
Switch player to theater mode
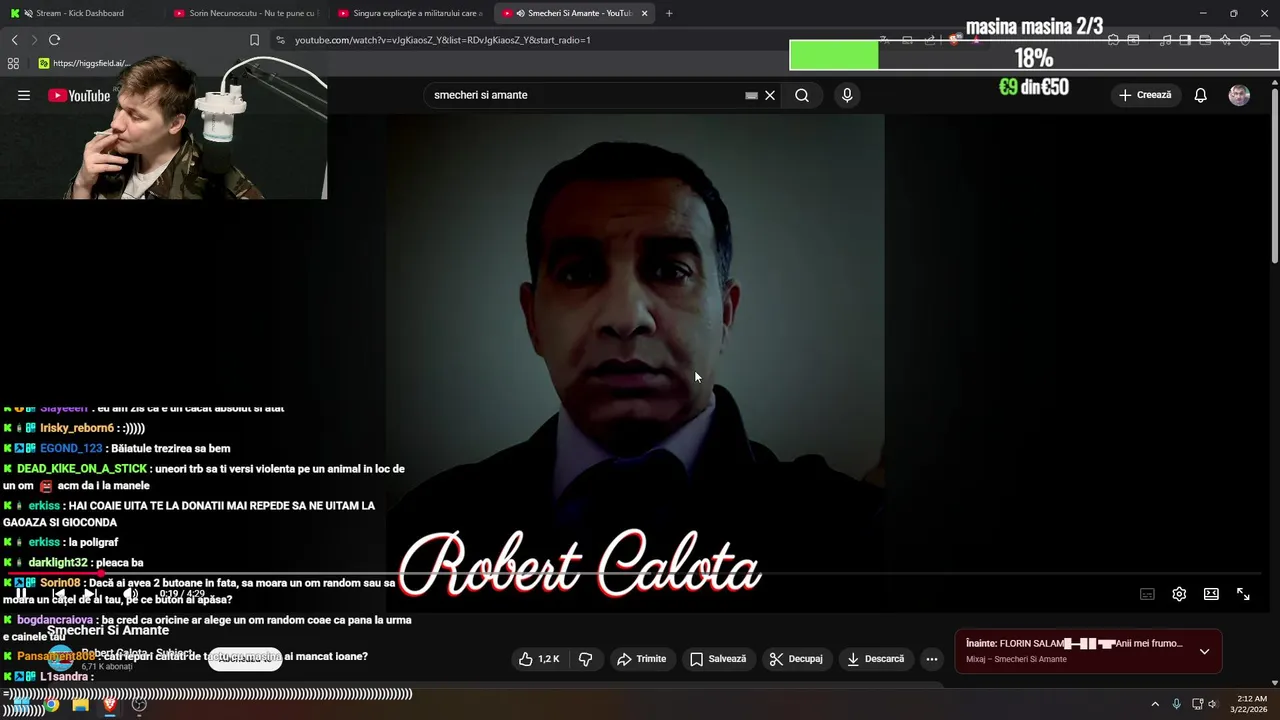1211,594
